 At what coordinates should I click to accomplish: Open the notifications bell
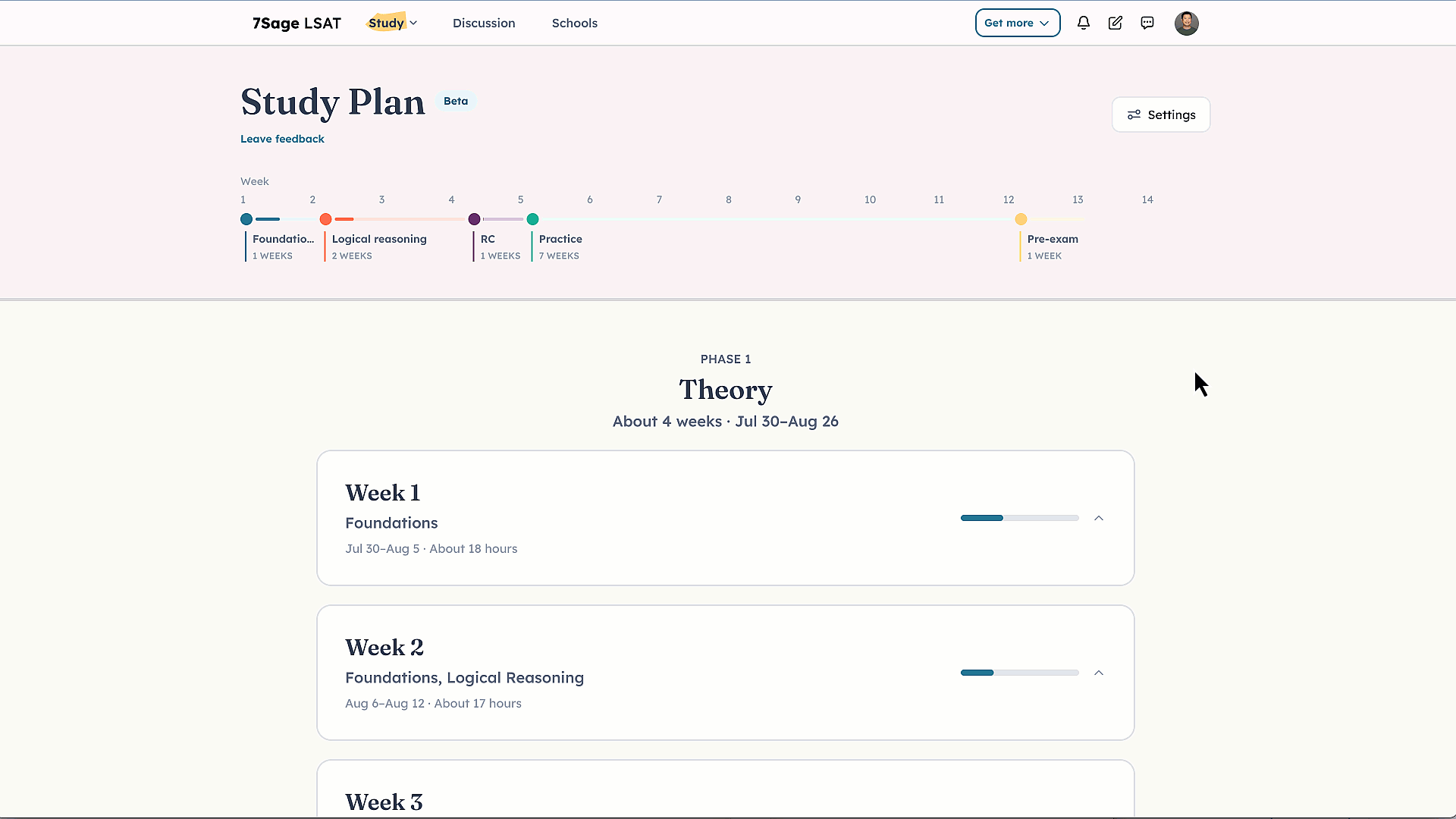pyautogui.click(x=1084, y=24)
